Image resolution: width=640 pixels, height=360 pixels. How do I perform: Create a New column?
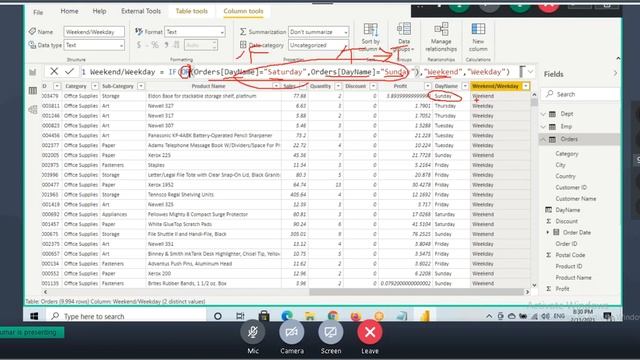pos(478,37)
